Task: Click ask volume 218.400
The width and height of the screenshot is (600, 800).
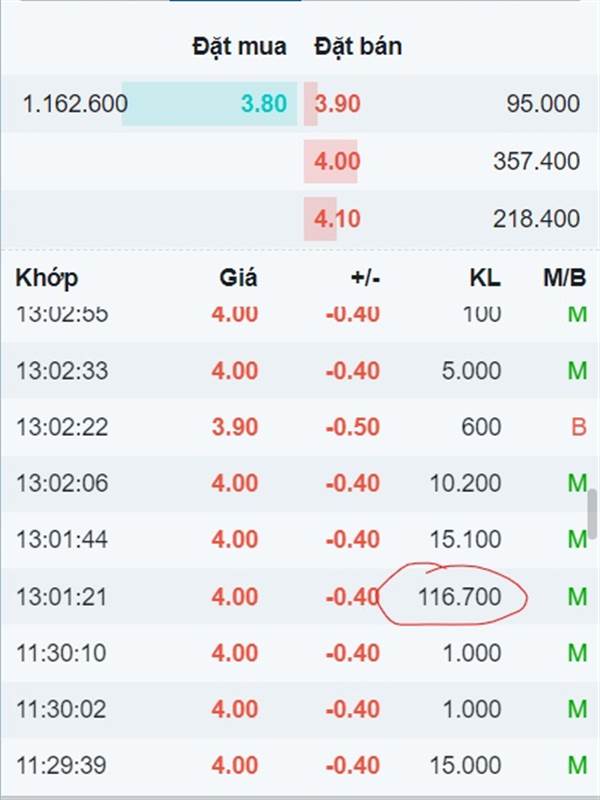Action: [x=536, y=219]
